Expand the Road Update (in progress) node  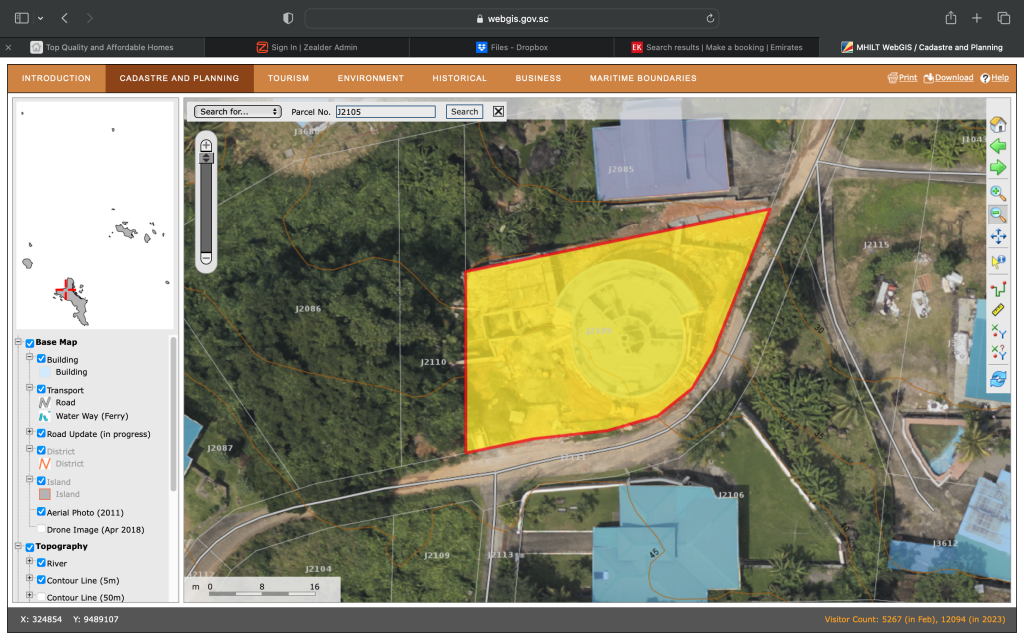[29, 433]
